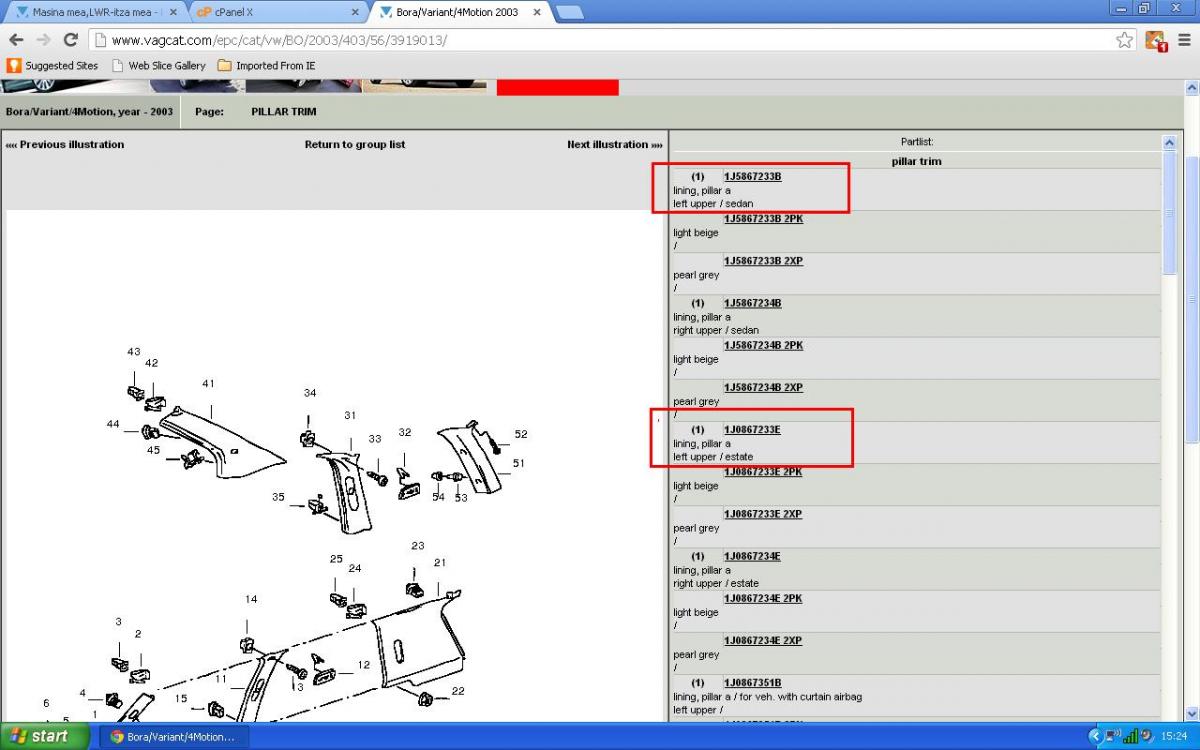The width and height of the screenshot is (1200, 750).
Task: Open the Imported From IE bookmarks folder
Action: pyautogui.click(x=266, y=66)
